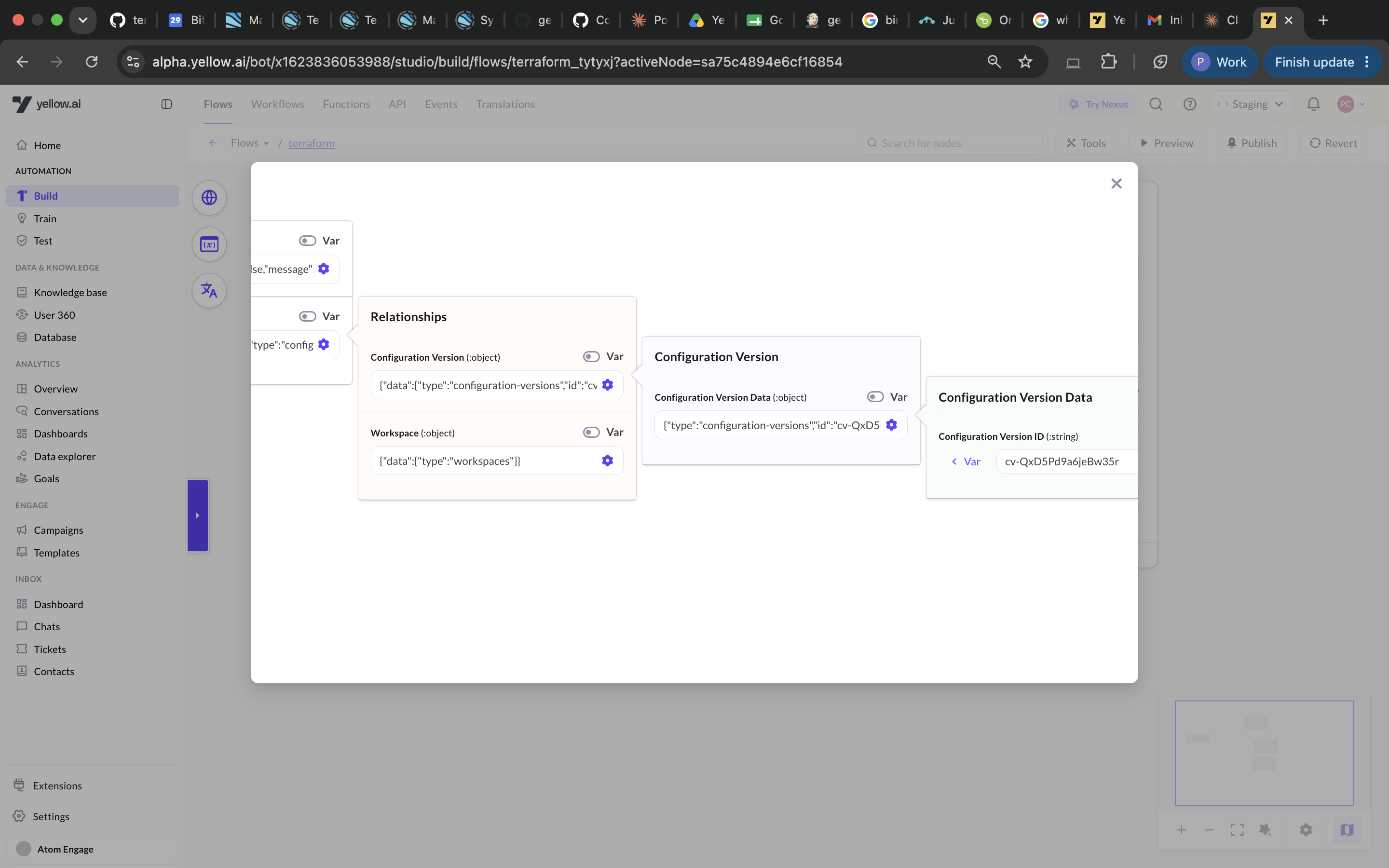Open the browser extensions puzzle icon
Image resolution: width=1389 pixels, height=868 pixels.
coord(1109,61)
